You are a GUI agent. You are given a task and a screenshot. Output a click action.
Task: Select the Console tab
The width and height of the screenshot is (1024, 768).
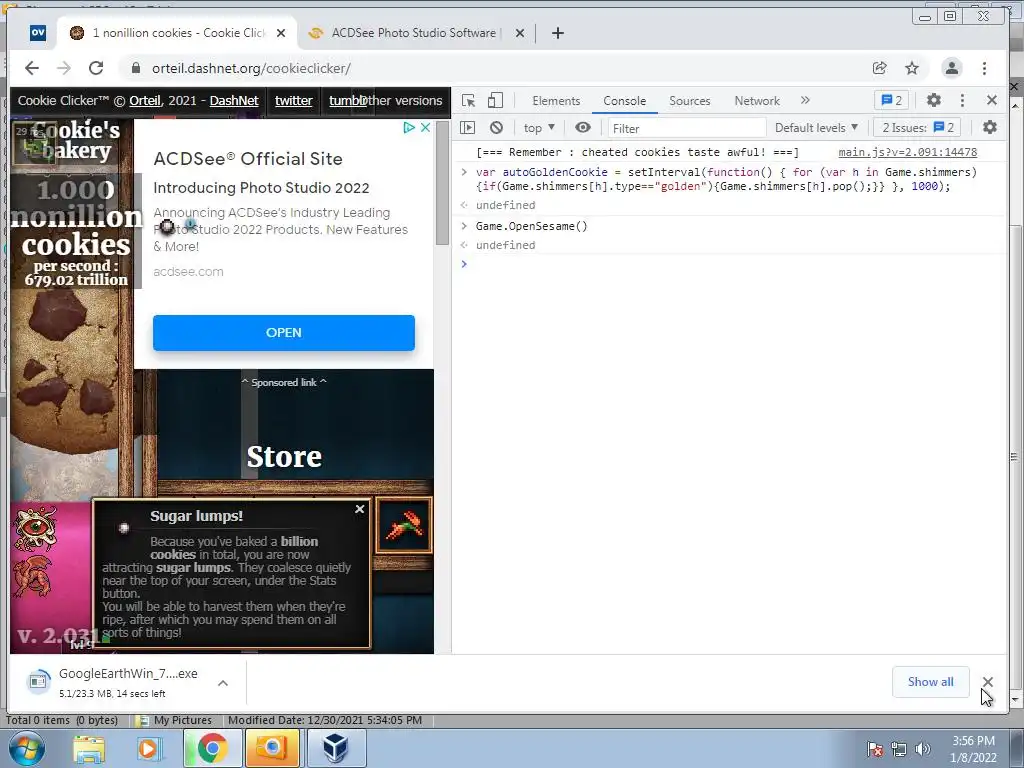pyautogui.click(x=624, y=101)
